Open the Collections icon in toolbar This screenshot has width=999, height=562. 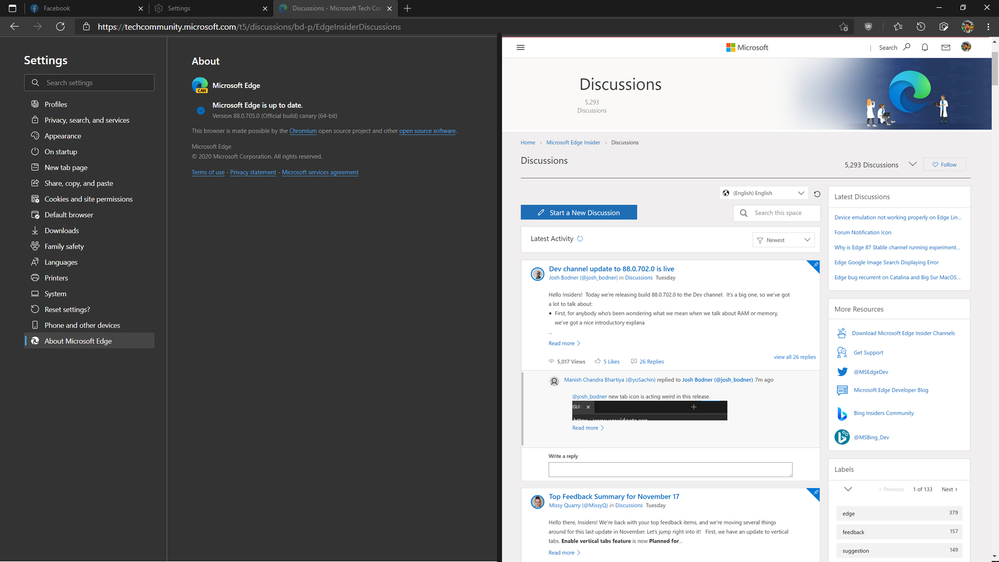[944, 27]
